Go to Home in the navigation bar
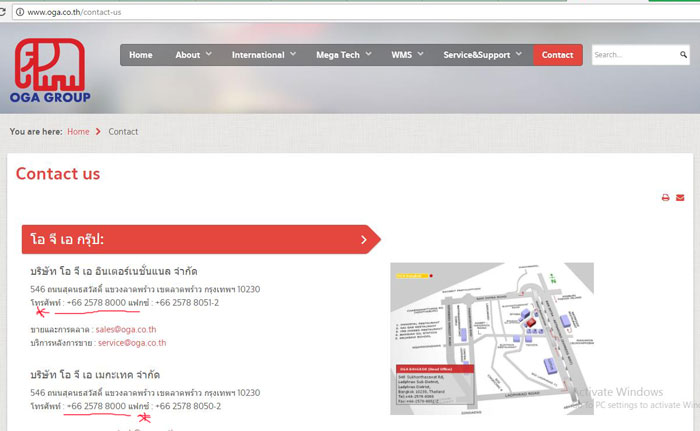700x431 pixels. (141, 55)
